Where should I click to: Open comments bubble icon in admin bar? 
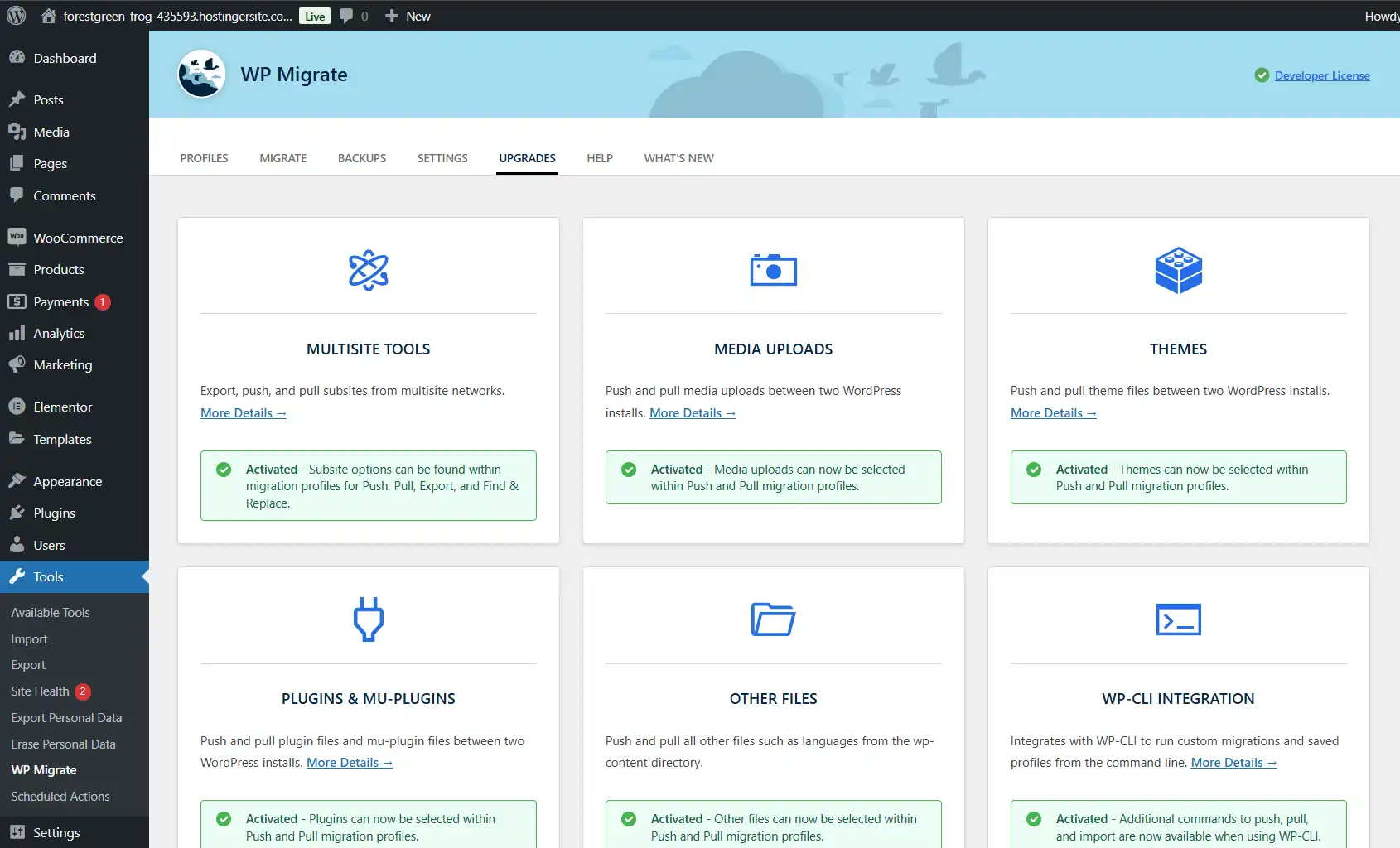click(x=346, y=16)
